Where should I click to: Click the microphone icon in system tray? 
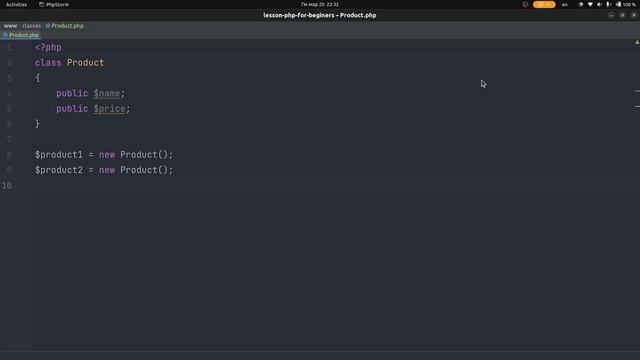click(x=609, y=4)
